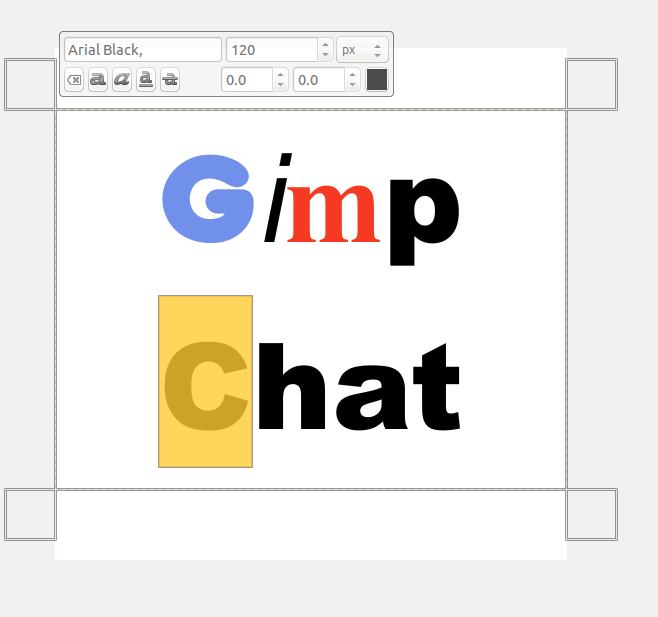This screenshot has width=658, height=617.
Task: Click the kerning value field
Action: click(319, 80)
